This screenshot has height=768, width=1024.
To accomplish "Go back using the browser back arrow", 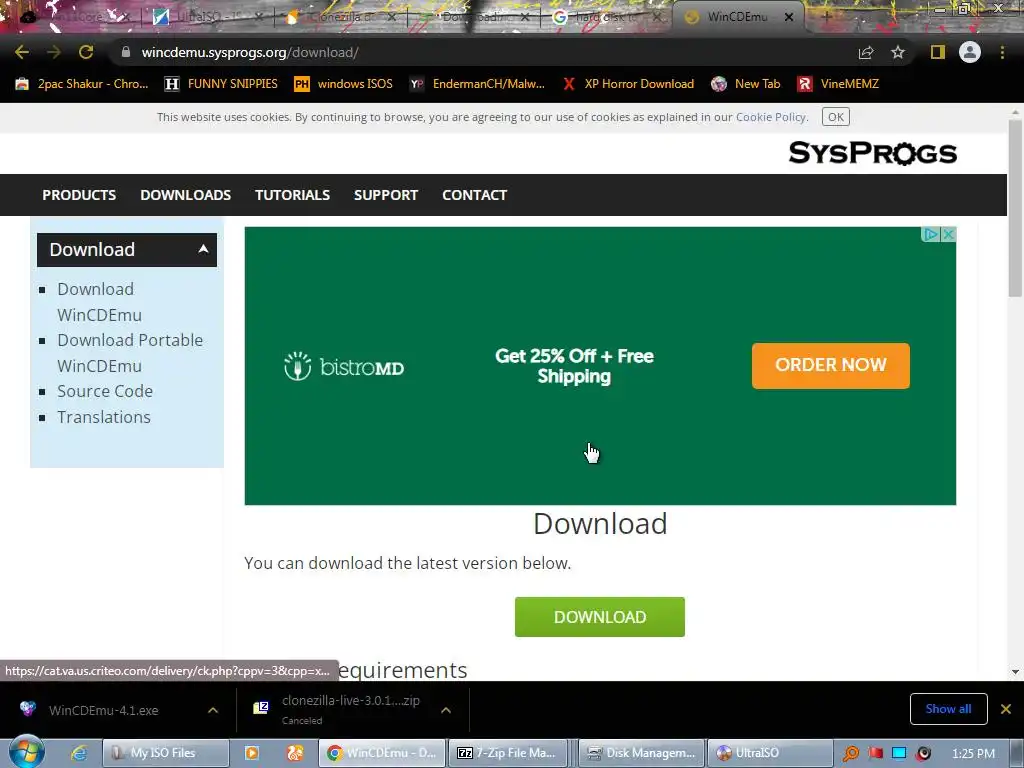I will (x=22, y=52).
